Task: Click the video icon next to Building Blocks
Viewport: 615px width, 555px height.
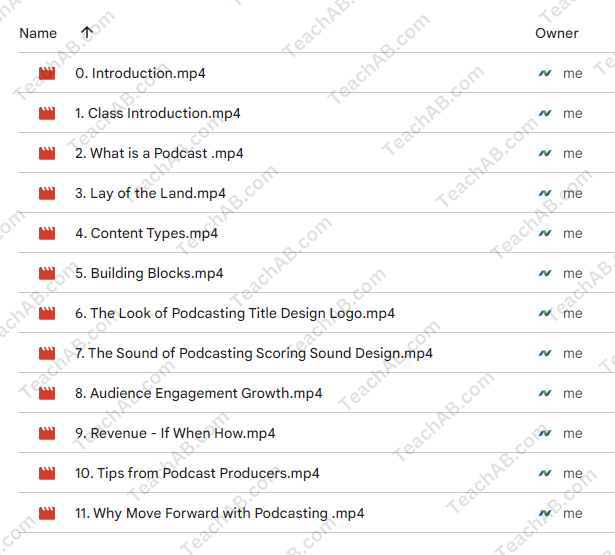Action: point(46,273)
